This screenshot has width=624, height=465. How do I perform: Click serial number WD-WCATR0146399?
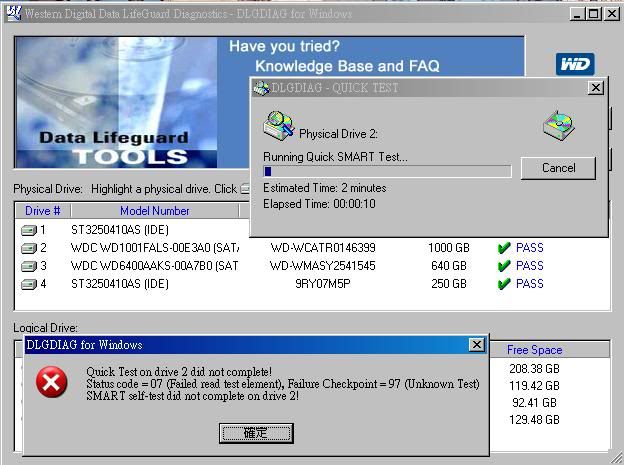click(x=323, y=248)
